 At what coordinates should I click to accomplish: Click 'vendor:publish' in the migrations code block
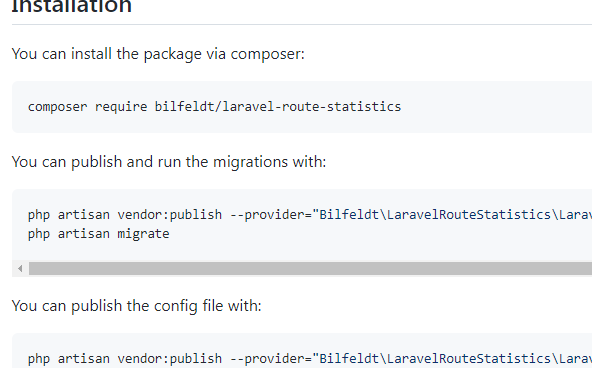(170, 215)
